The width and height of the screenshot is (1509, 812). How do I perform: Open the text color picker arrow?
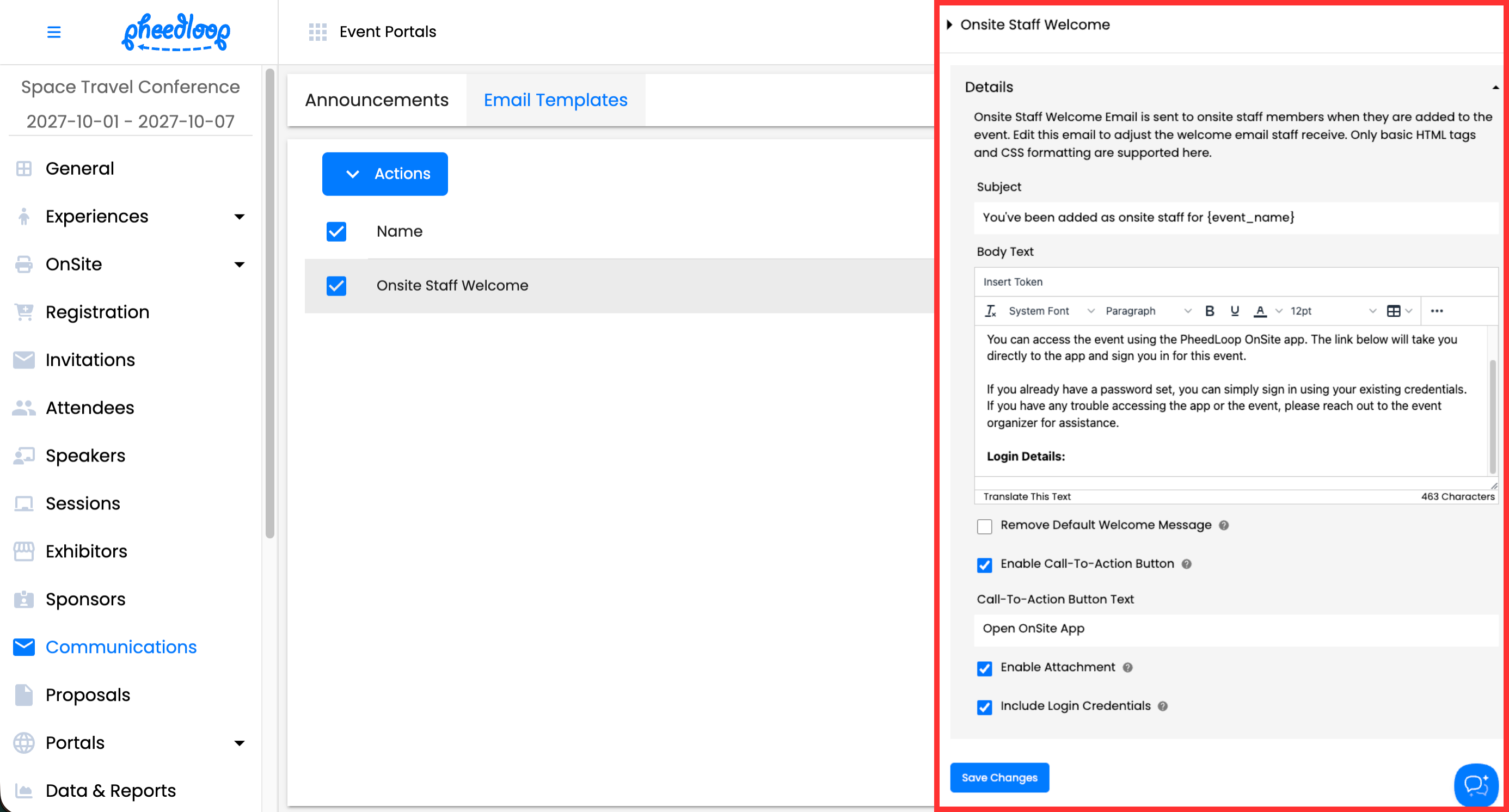pos(1279,311)
